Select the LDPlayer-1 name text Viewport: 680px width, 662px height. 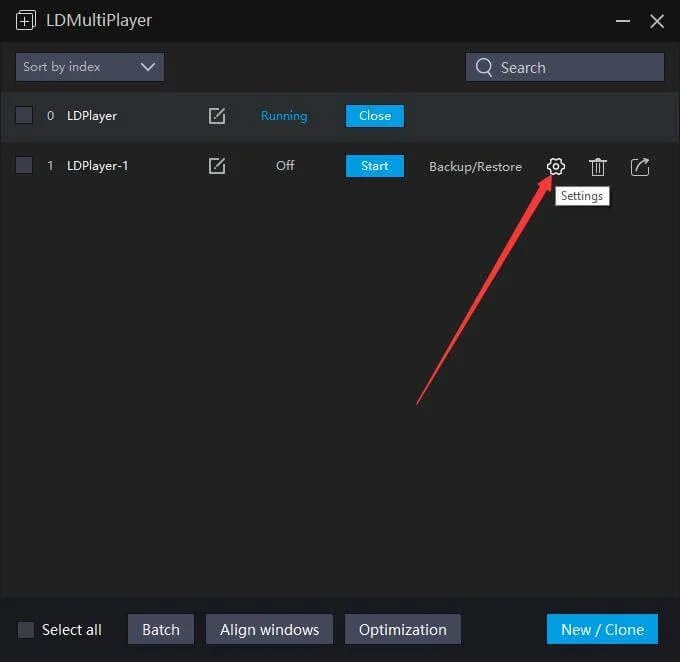98,166
